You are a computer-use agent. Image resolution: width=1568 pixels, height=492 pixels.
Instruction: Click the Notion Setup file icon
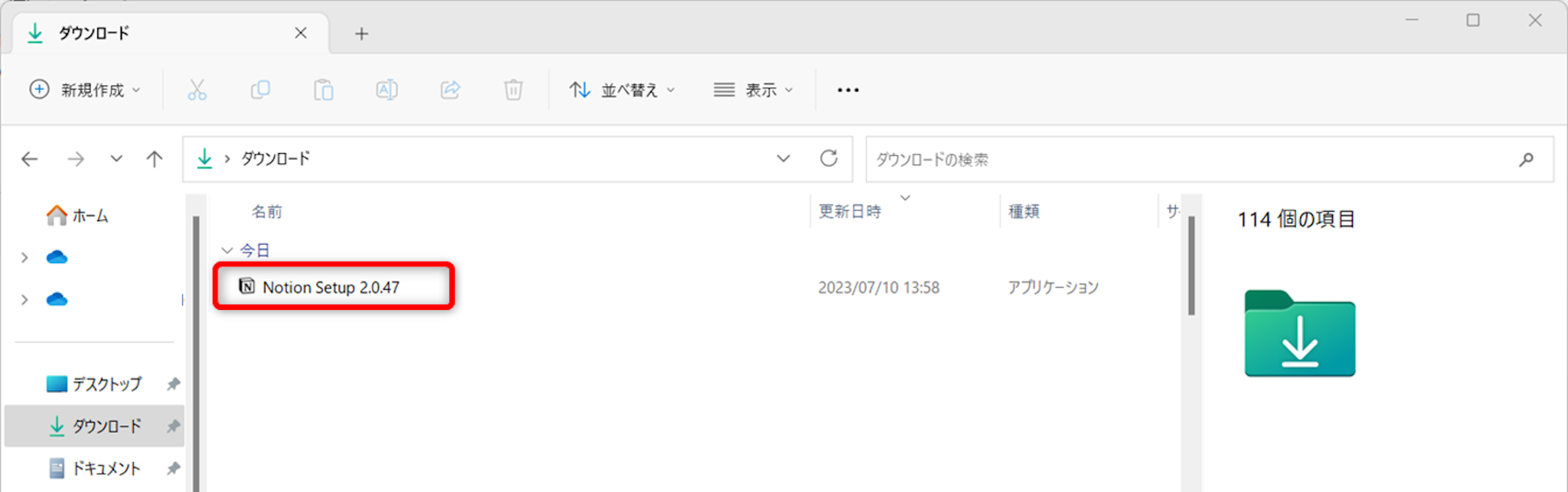click(247, 286)
